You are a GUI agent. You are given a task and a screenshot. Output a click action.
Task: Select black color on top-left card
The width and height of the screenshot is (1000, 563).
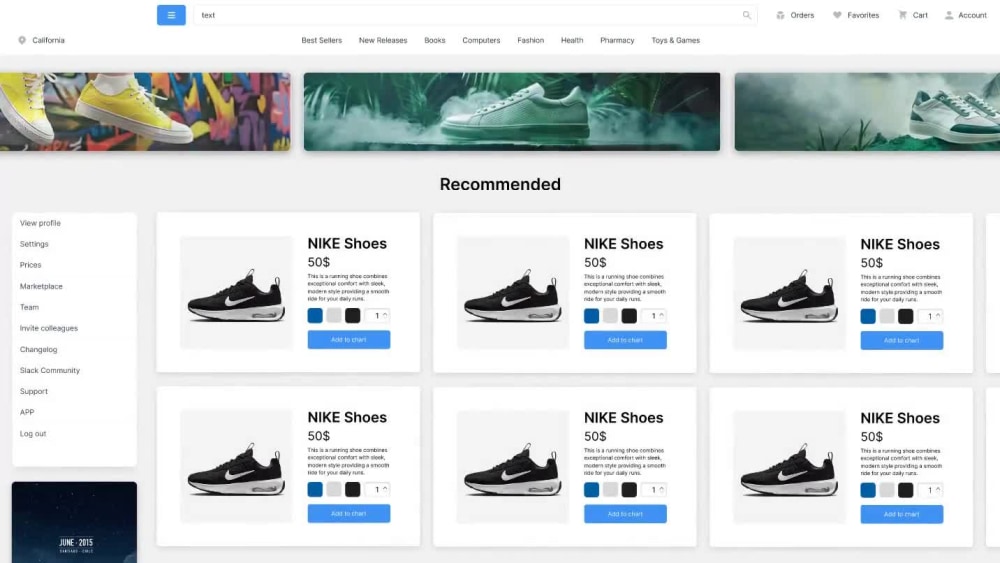[353, 316]
